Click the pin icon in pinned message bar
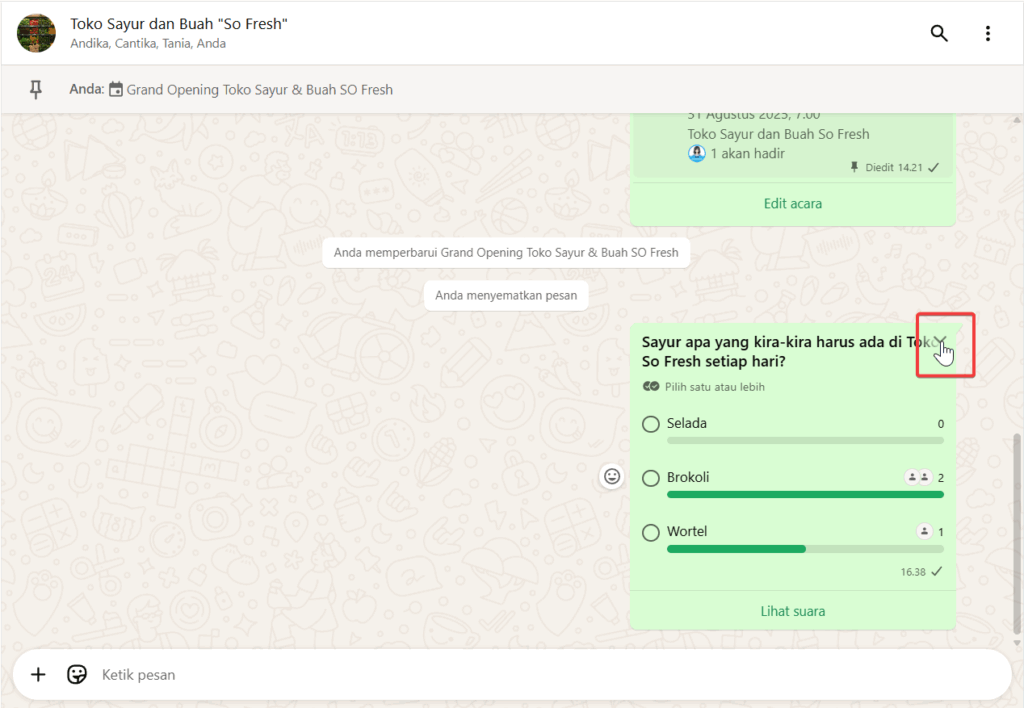The height and width of the screenshot is (708, 1024). [36, 90]
